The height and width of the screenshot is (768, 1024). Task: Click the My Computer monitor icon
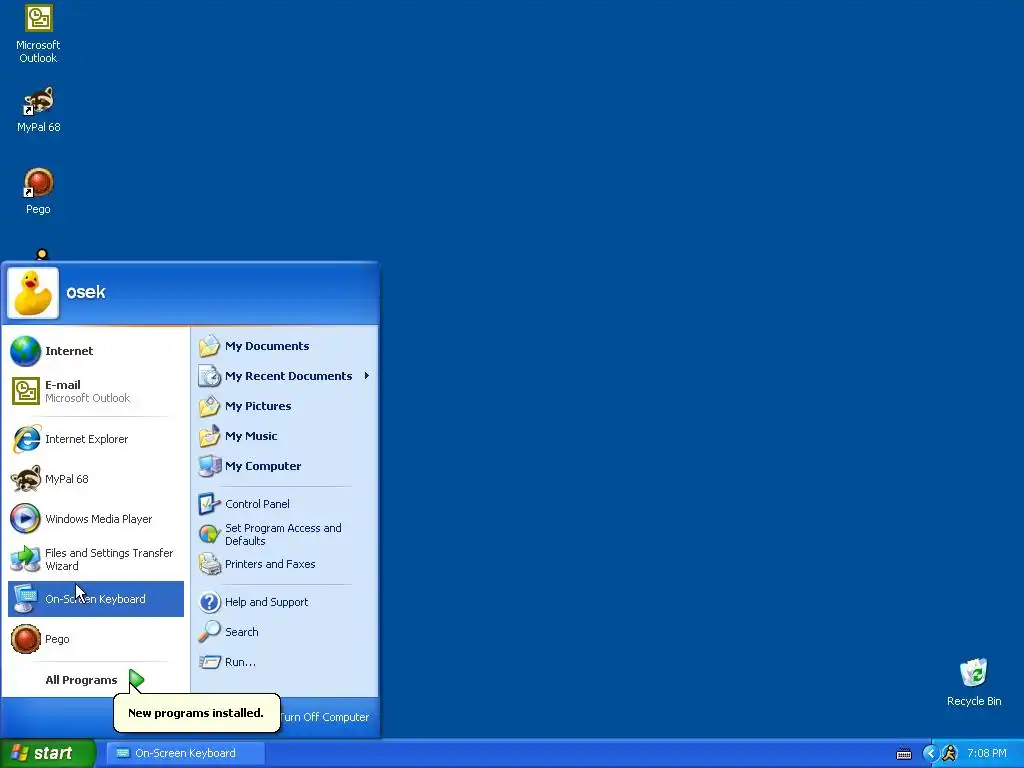[x=210, y=466]
